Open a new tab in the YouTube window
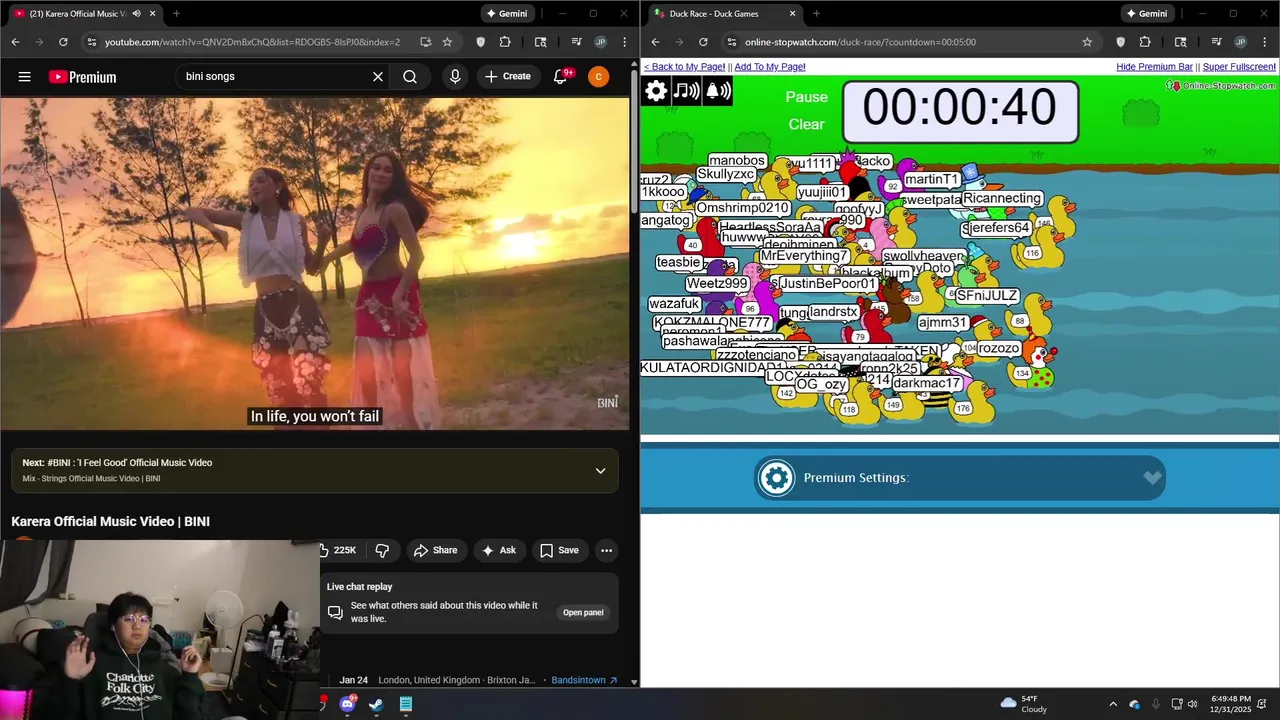The image size is (1280, 720). pos(176,14)
